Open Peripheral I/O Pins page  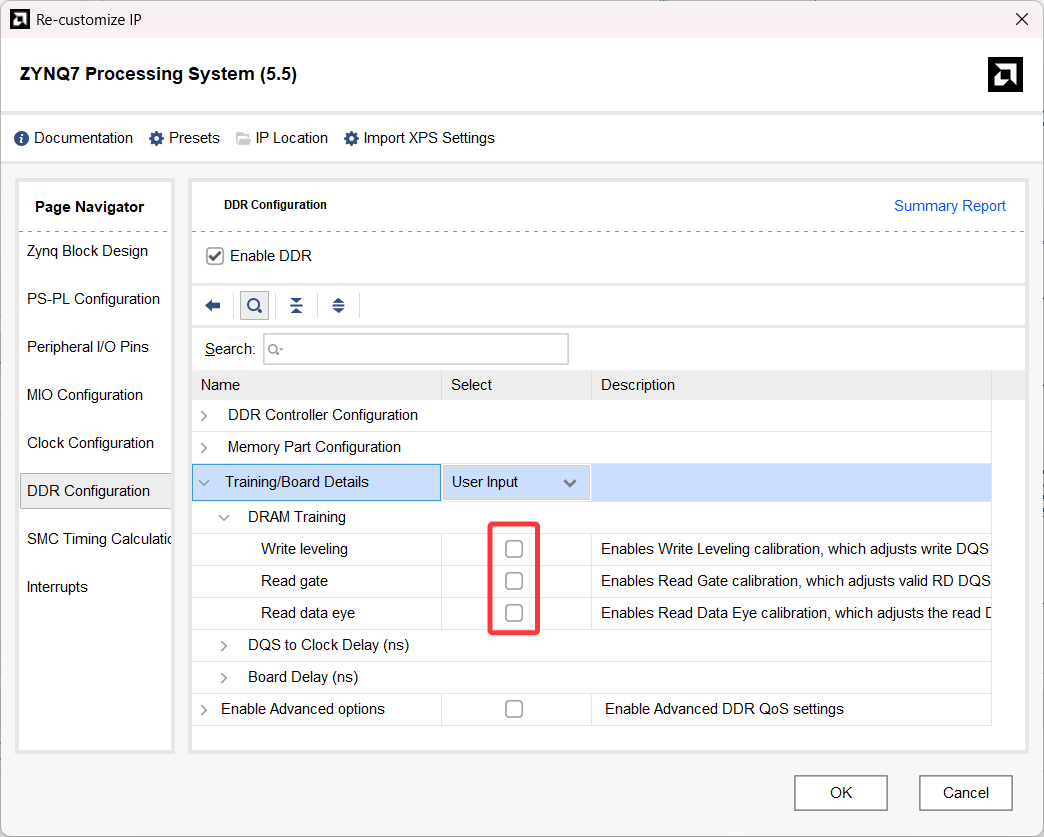click(x=88, y=347)
